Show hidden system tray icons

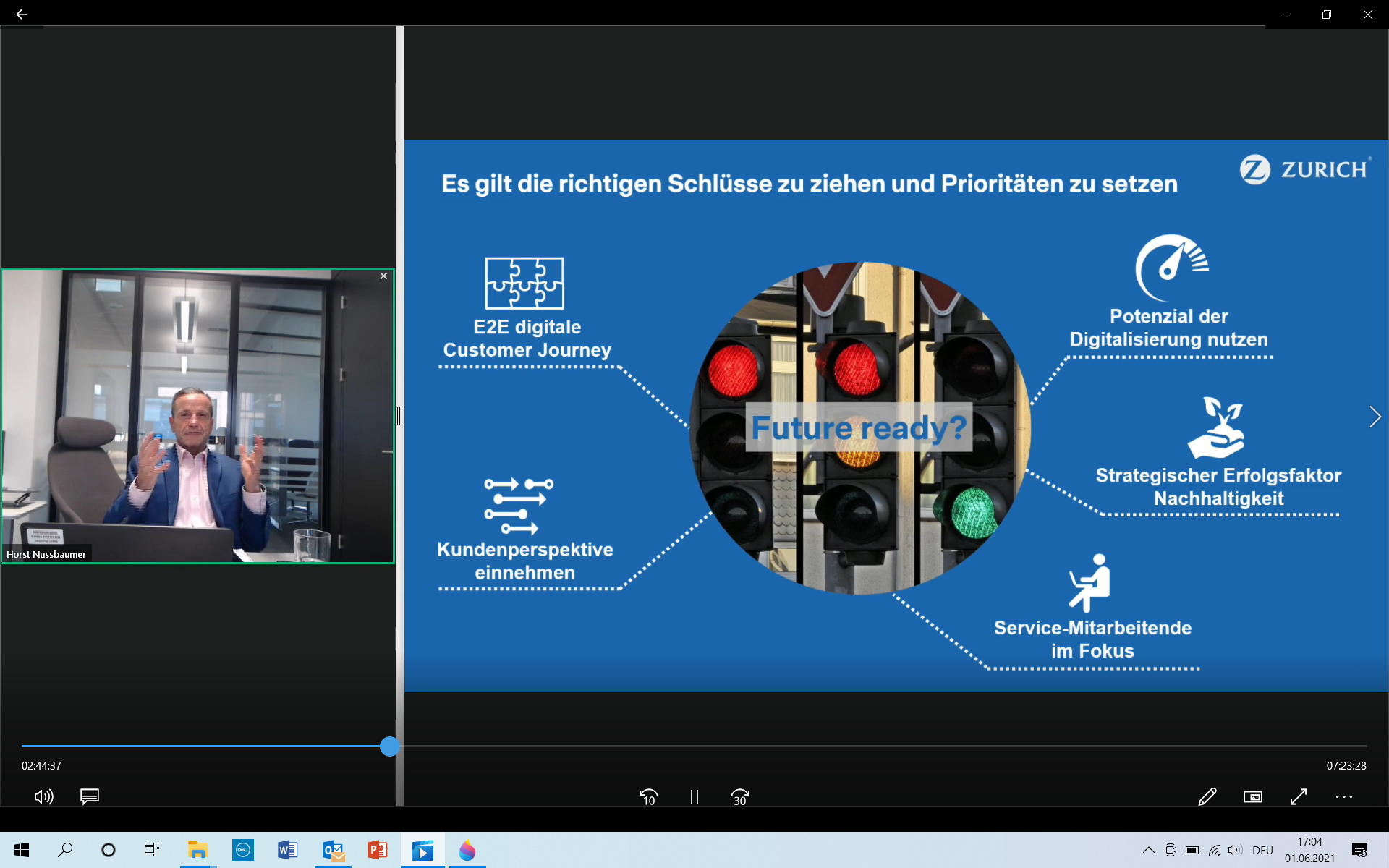[x=1148, y=850]
